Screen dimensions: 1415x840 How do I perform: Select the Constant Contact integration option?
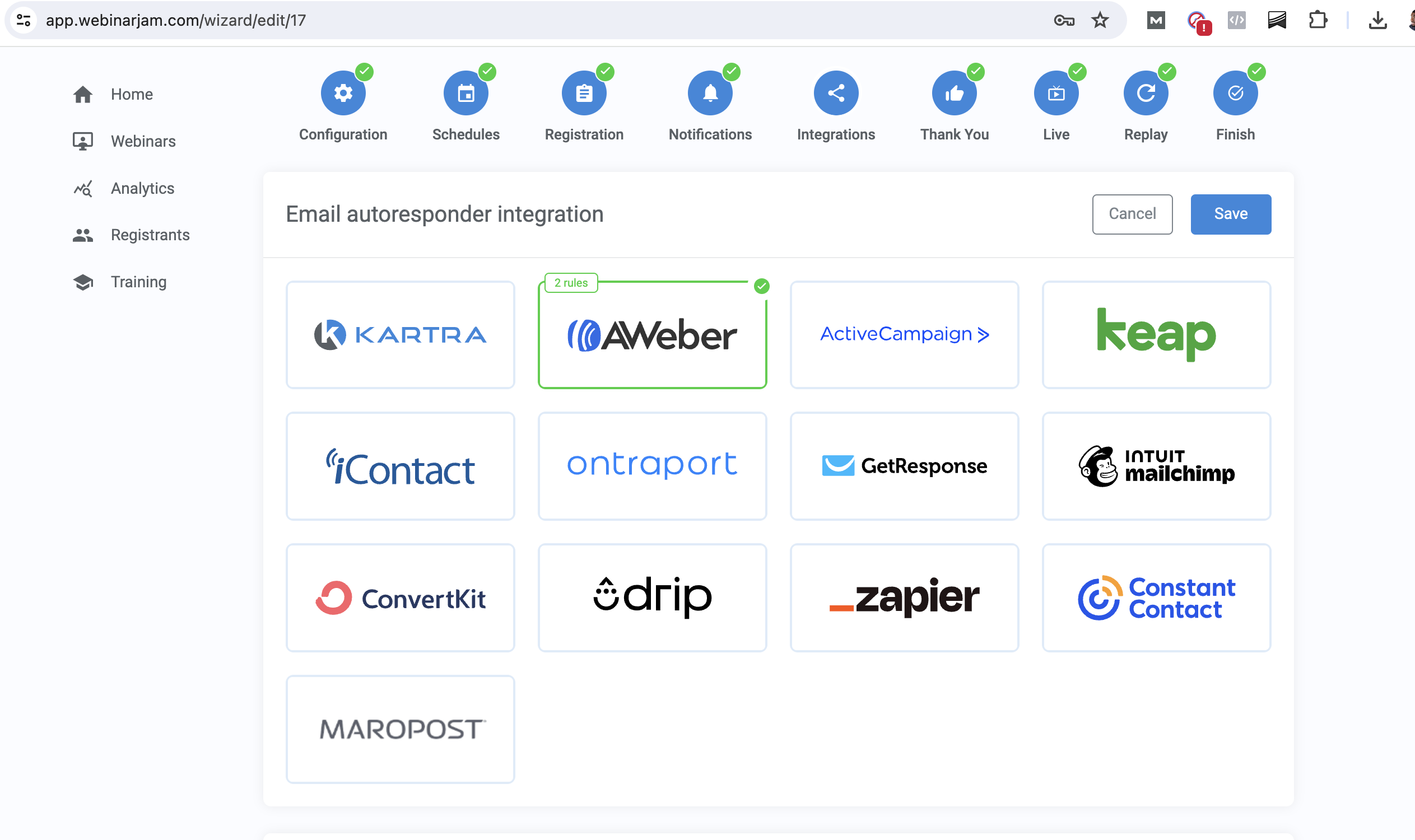(1155, 597)
